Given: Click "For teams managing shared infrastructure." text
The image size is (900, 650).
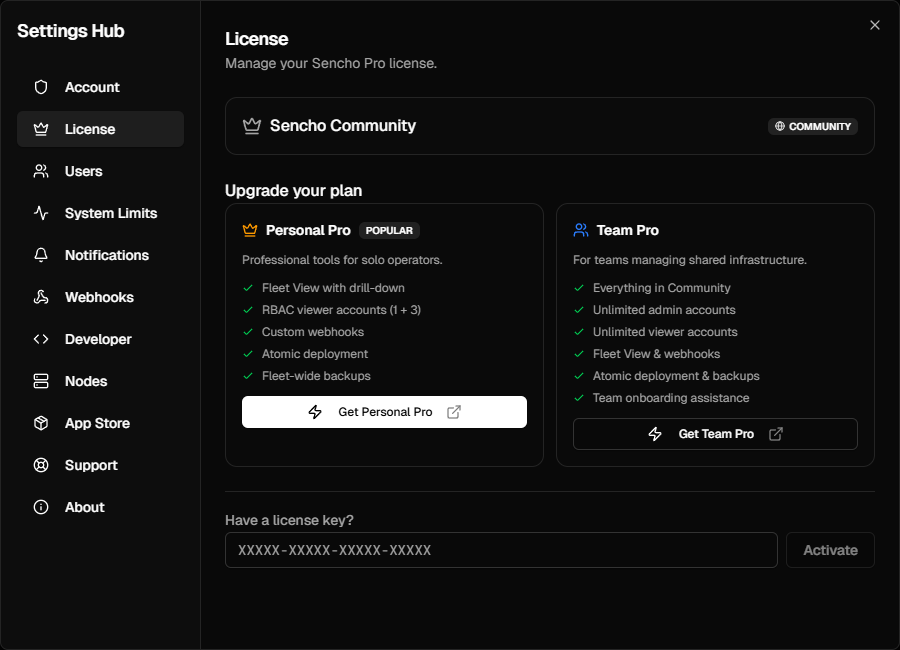Looking at the screenshot, I should coord(690,260).
